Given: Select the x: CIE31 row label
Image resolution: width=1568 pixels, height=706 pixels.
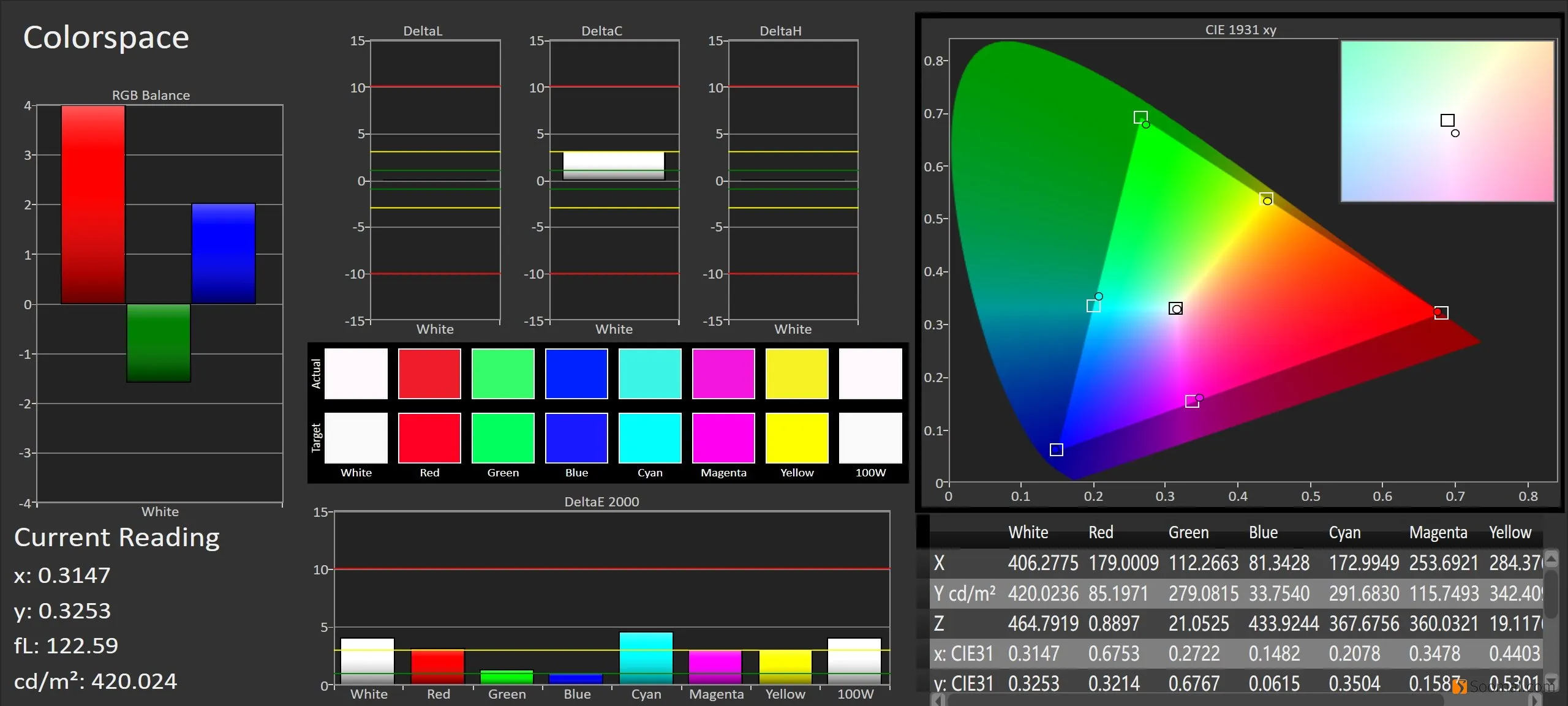Looking at the screenshot, I should coord(963,654).
